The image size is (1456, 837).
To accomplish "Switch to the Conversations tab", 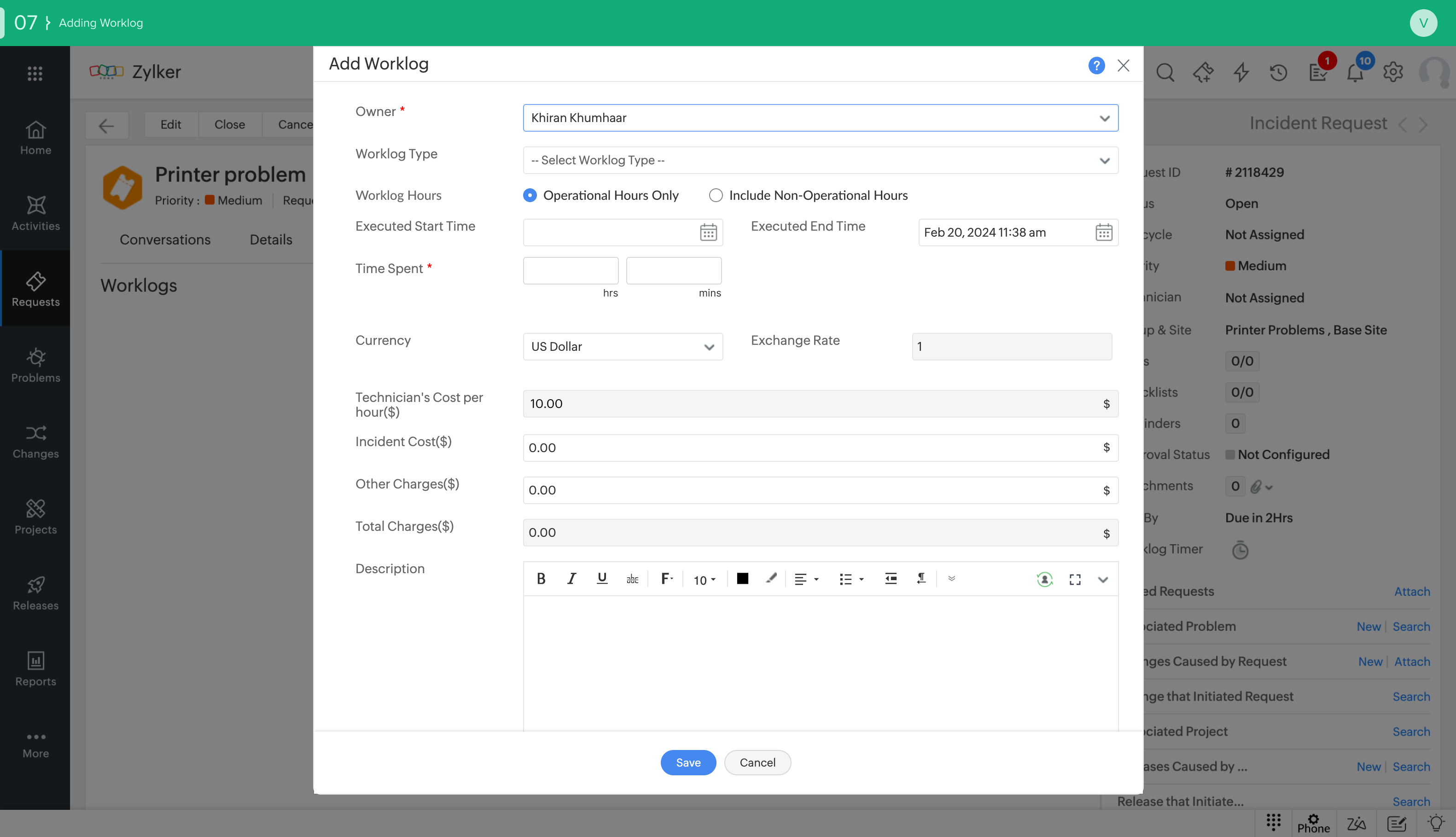I will coord(165,240).
